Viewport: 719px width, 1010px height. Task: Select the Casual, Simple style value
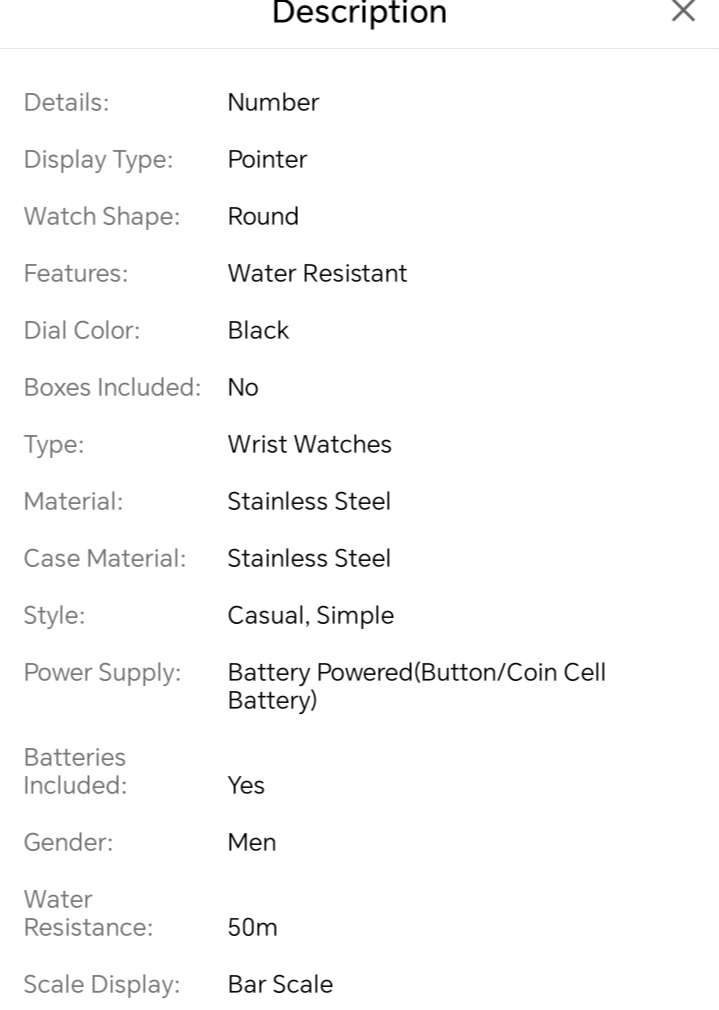pos(310,615)
